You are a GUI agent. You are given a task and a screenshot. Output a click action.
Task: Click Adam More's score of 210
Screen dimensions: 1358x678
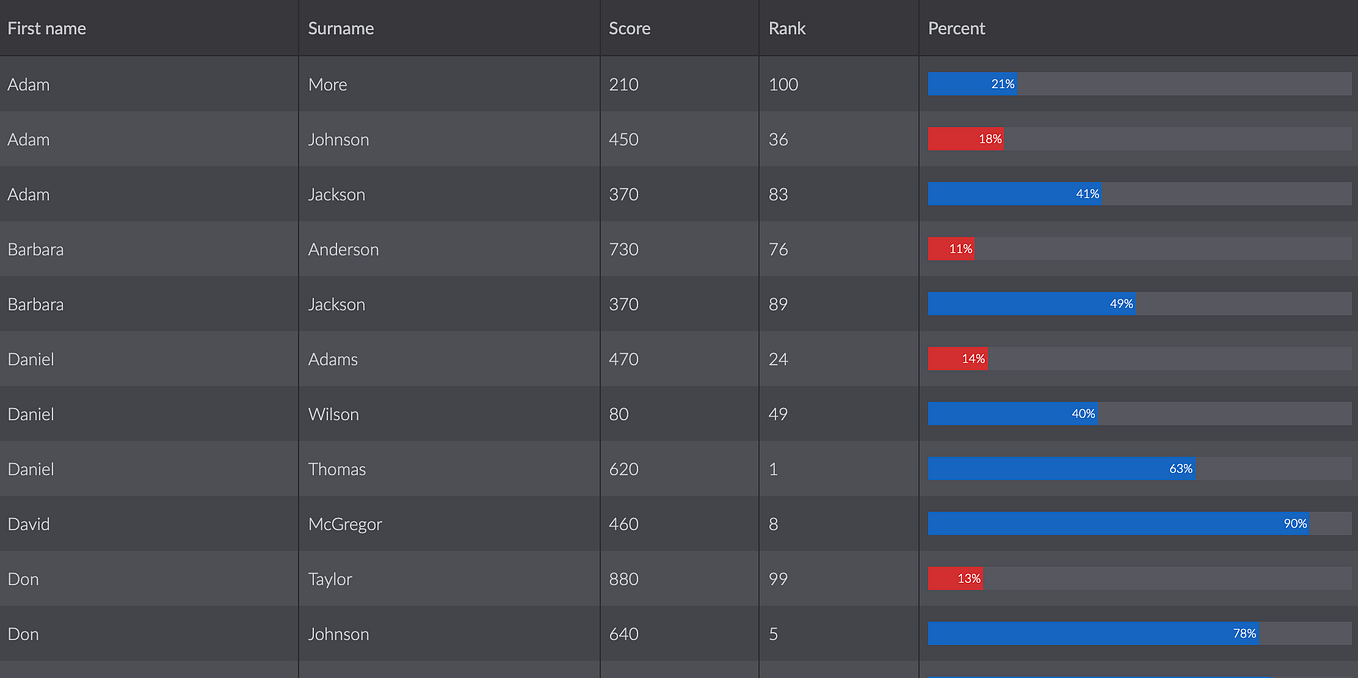coord(623,84)
